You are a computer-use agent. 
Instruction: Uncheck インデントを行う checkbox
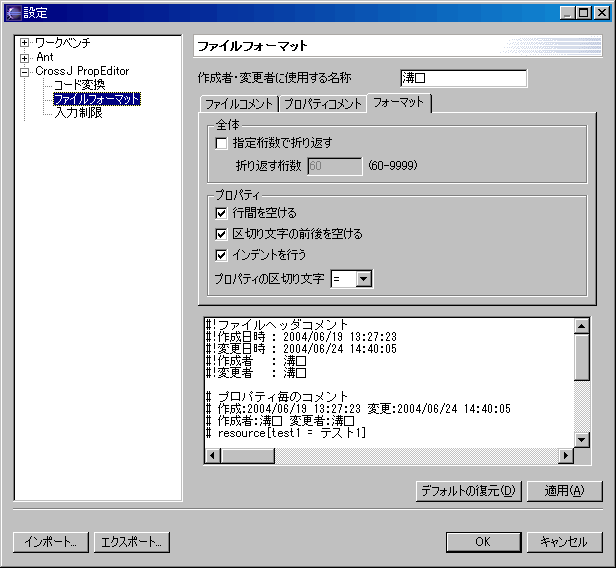click(221, 255)
